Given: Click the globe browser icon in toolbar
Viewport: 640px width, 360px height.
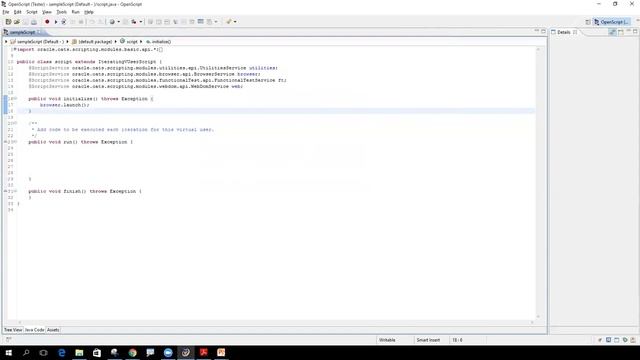Looking at the screenshot, I should pyautogui.click(x=112, y=22).
